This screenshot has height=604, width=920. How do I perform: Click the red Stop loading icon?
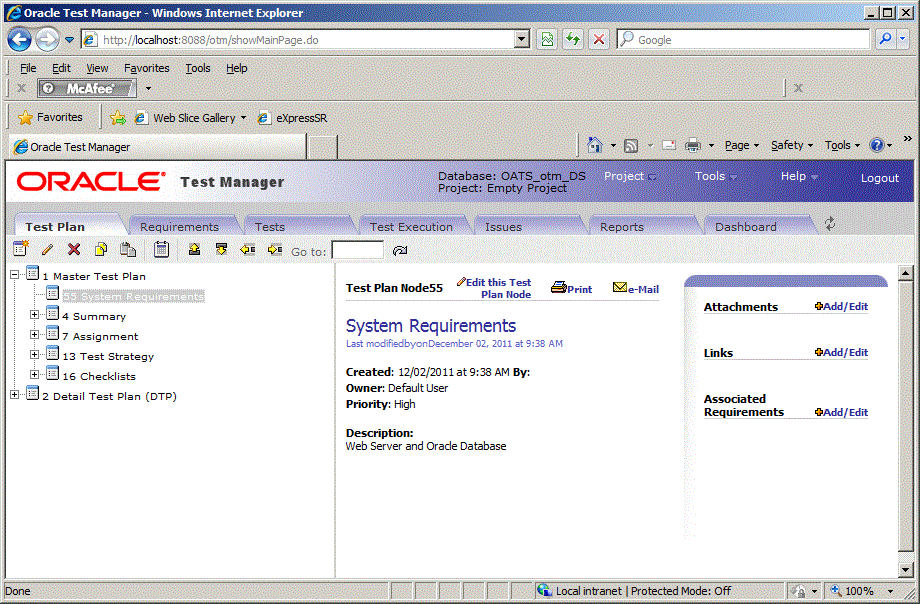click(x=598, y=39)
